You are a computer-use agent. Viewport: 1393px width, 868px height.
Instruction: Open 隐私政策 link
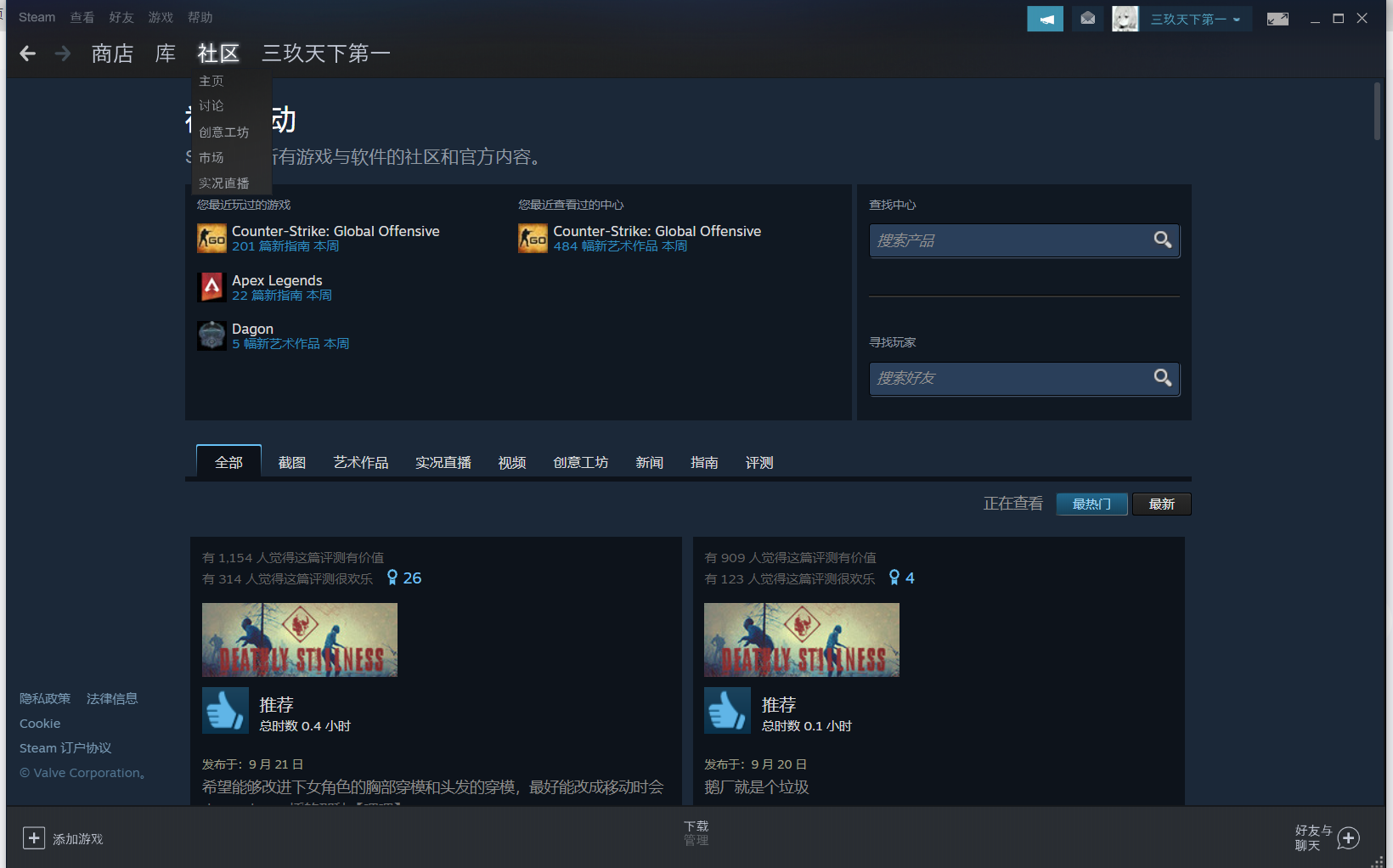pos(45,698)
